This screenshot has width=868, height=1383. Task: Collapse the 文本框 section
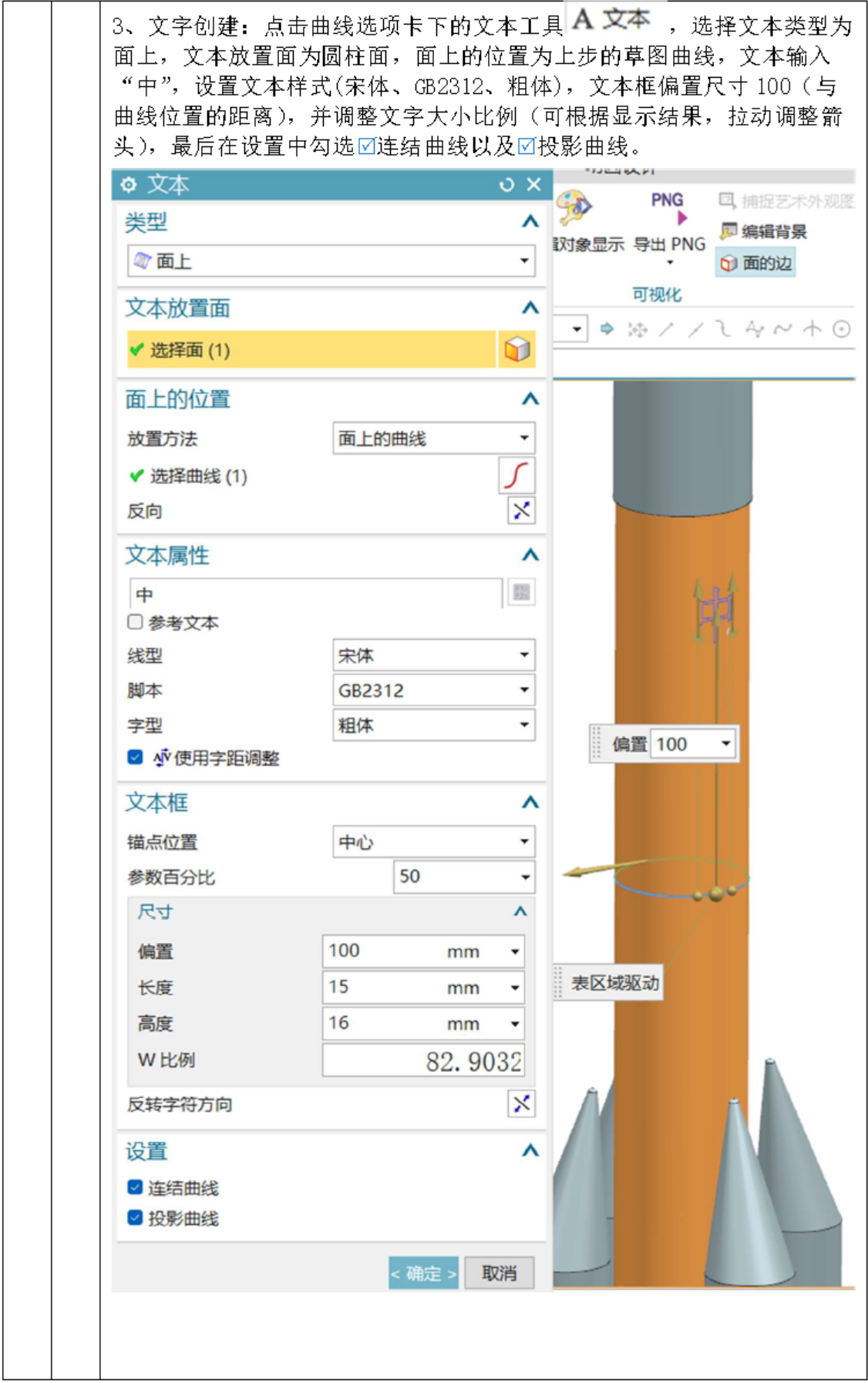tap(530, 803)
